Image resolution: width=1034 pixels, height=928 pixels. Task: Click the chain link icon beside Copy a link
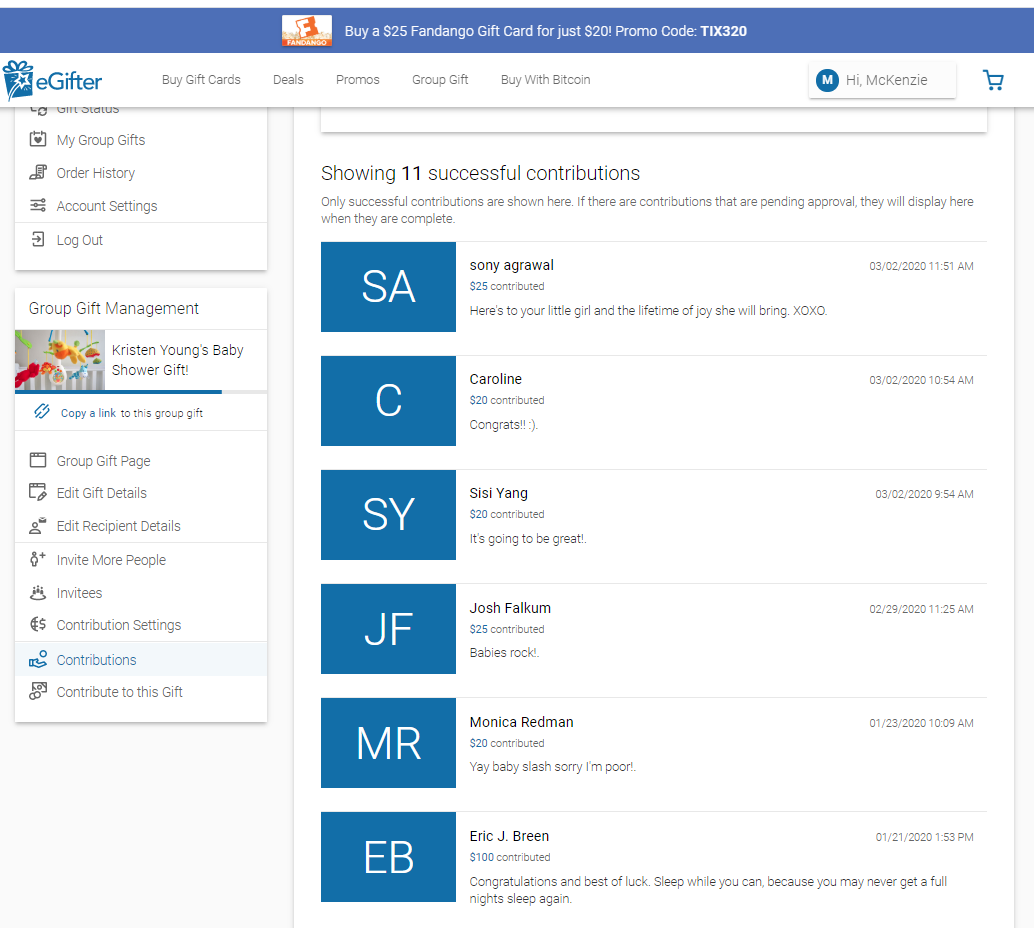pos(42,412)
